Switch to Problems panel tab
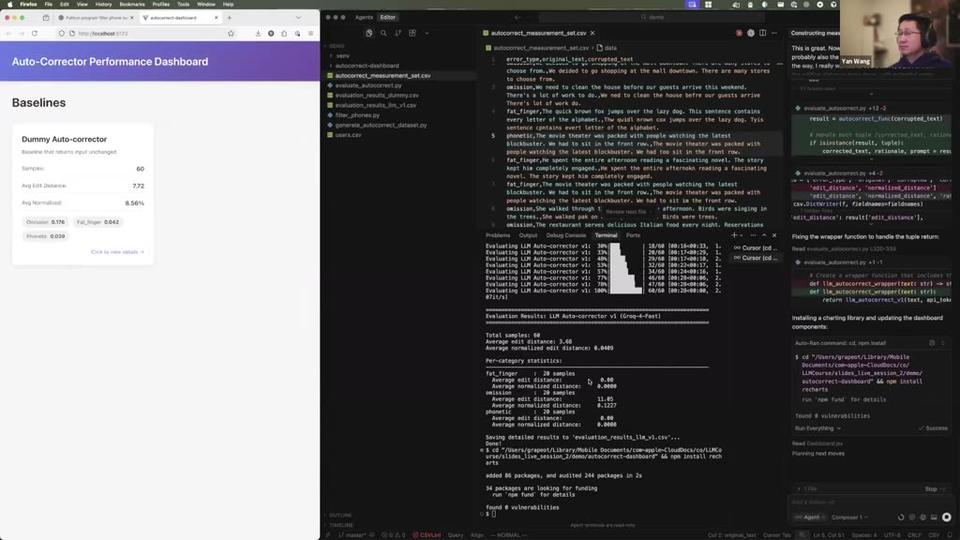 tap(498, 236)
